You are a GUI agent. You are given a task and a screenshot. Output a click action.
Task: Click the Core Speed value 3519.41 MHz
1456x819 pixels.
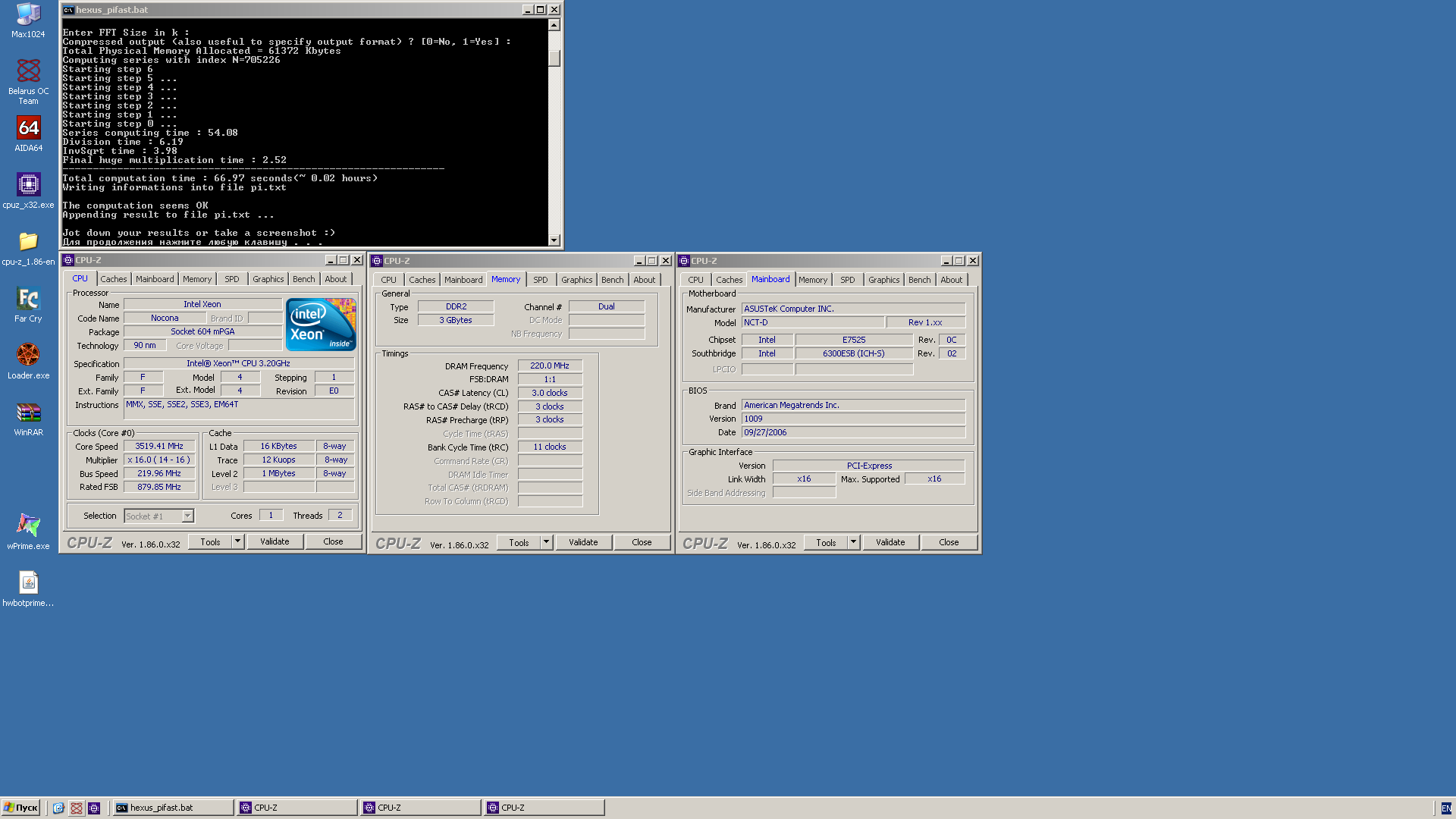(x=159, y=446)
